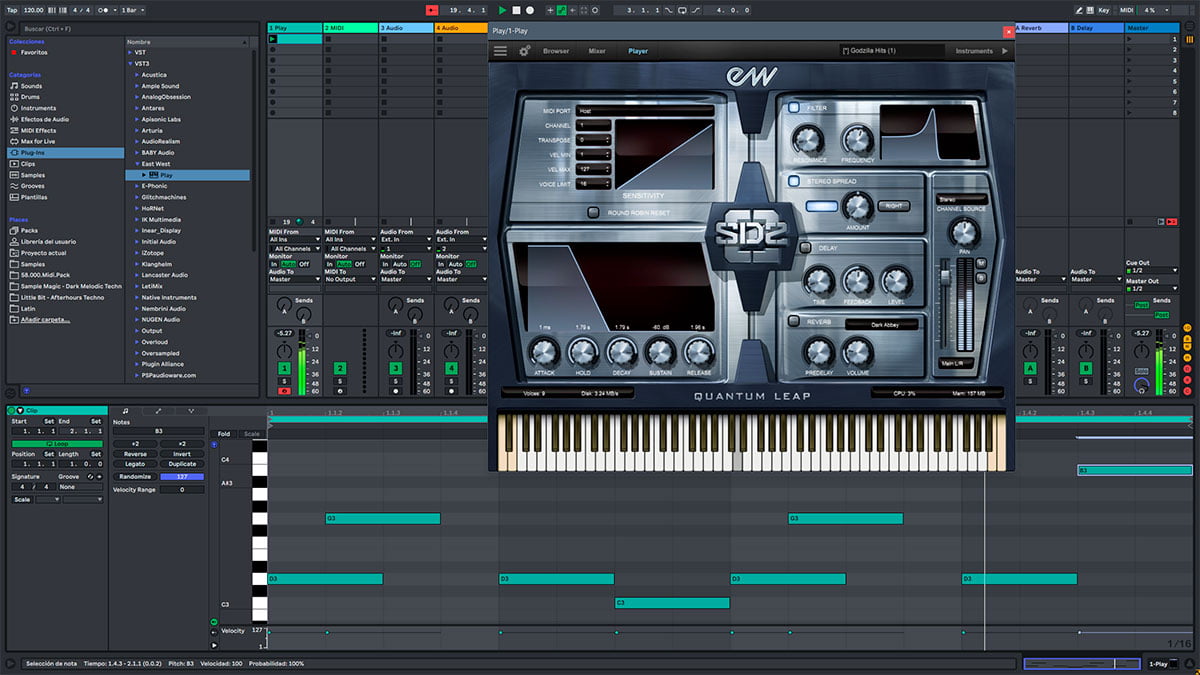Launch the clip in track 1 Play
Screen dimensions: 1200x675
pyautogui.click(x=273, y=39)
